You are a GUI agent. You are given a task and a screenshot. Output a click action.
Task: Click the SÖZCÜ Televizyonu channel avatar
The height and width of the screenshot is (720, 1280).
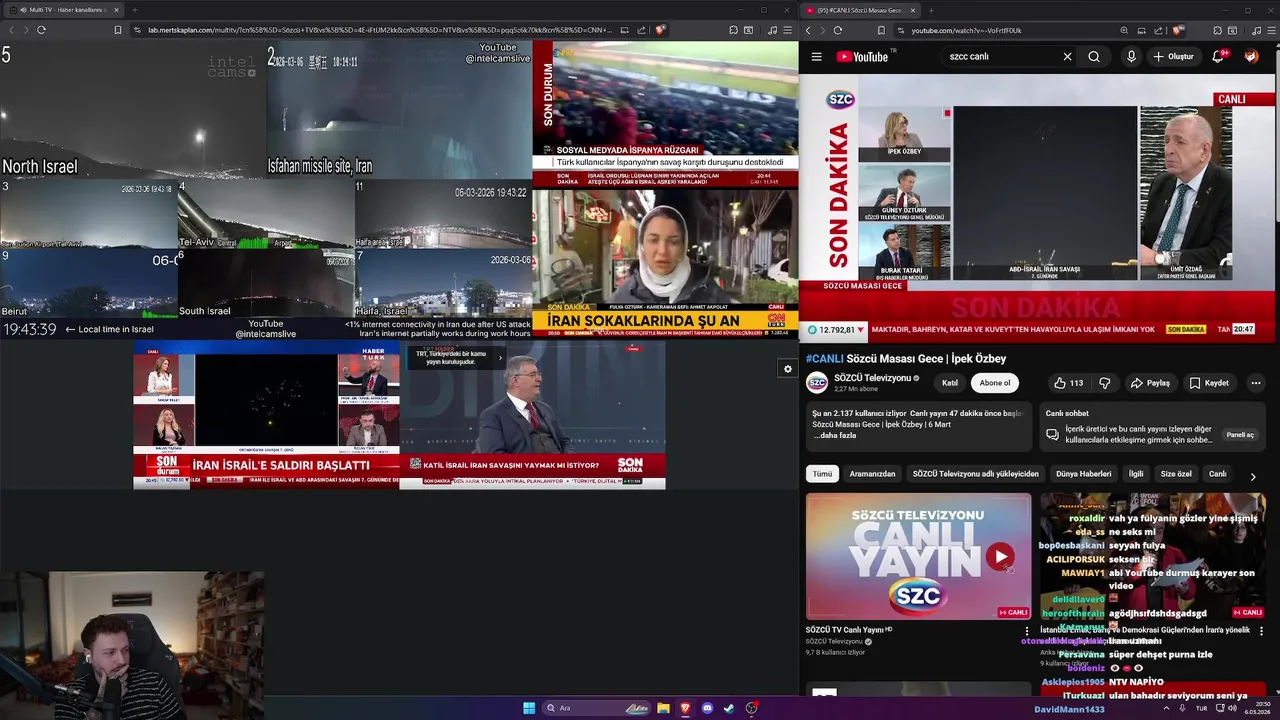click(817, 383)
